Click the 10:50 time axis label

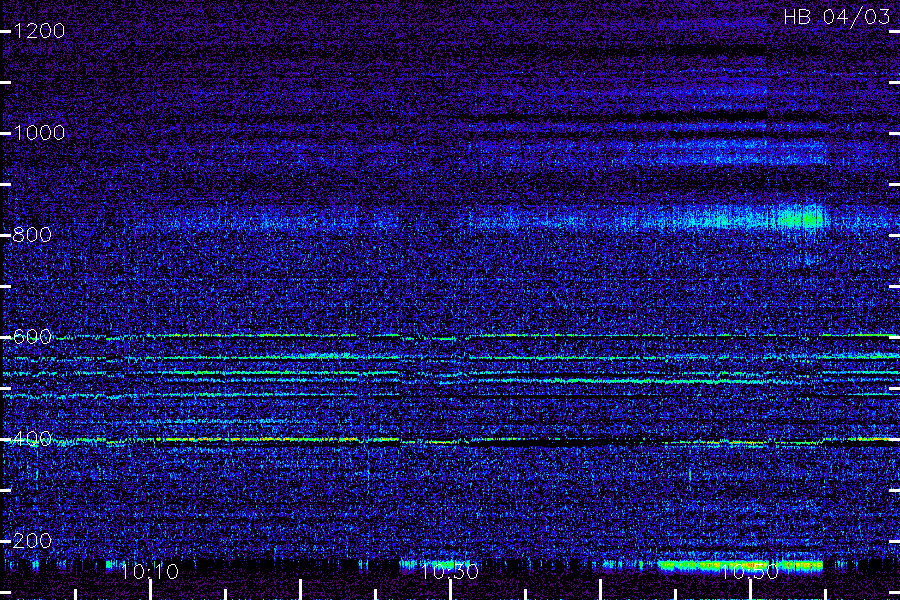click(750, 571)
